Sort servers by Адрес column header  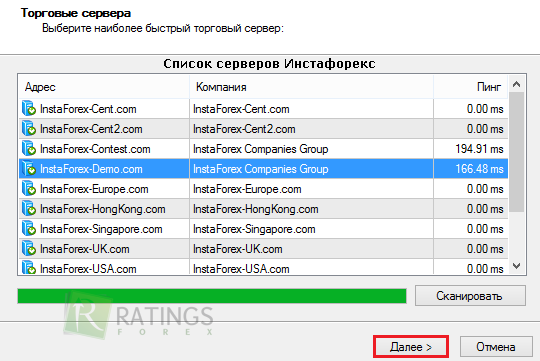[x=104, y=87]
